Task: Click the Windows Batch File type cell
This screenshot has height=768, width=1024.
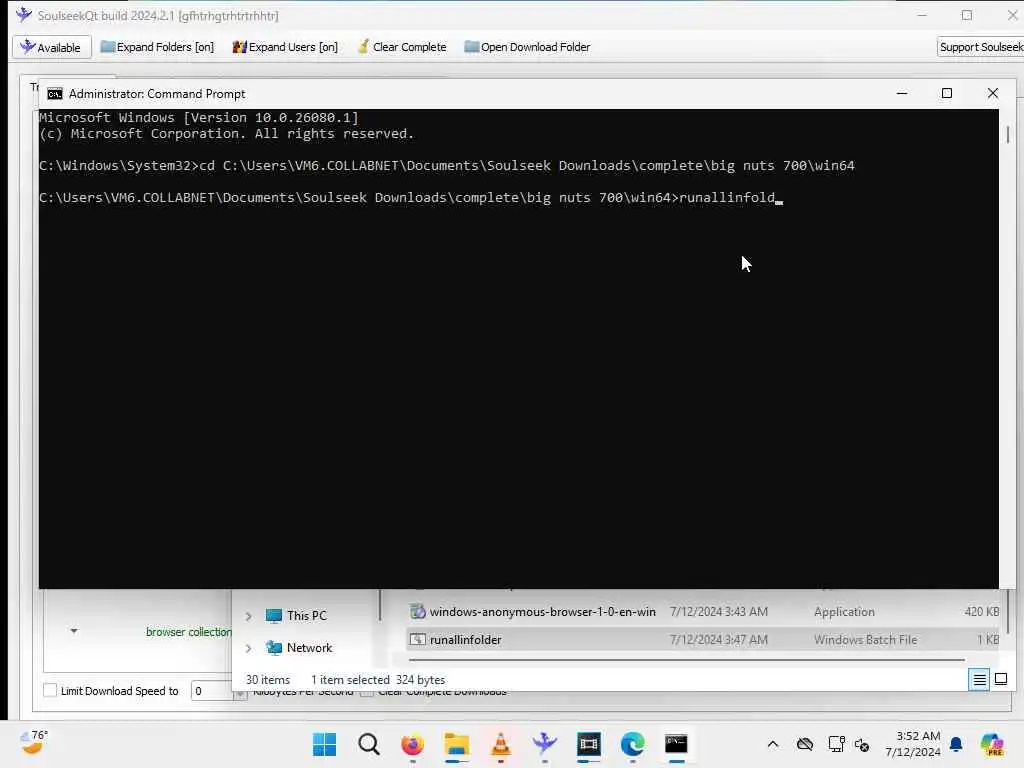Action: 865,640
